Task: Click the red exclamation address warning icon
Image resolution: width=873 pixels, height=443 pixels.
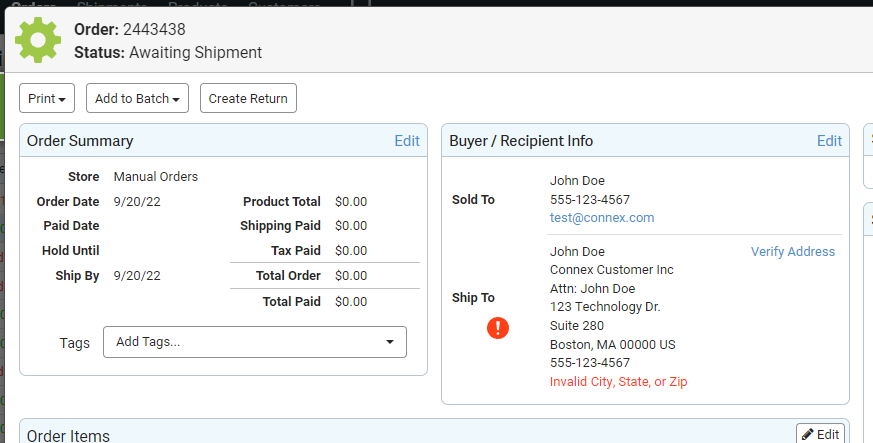Action: coord(498,328)
